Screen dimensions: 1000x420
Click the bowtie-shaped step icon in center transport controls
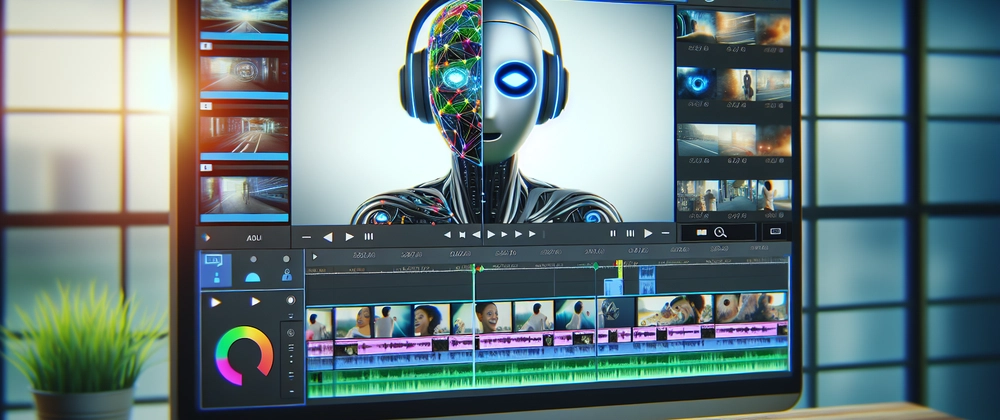coord(462,235)
